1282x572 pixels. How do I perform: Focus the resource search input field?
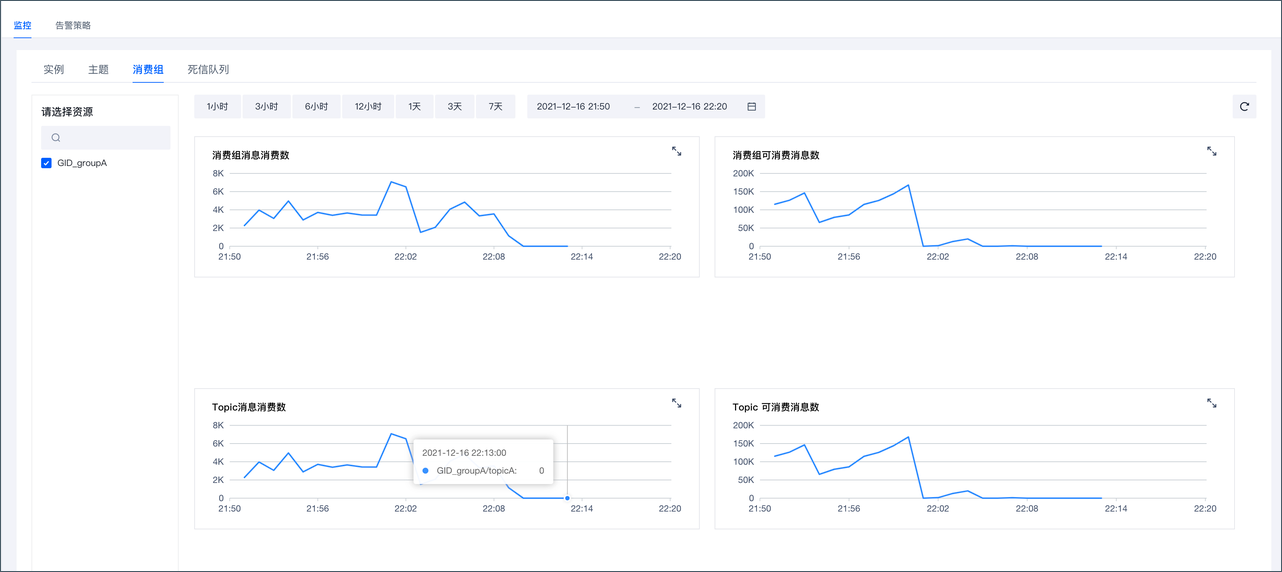click(106, 138)
